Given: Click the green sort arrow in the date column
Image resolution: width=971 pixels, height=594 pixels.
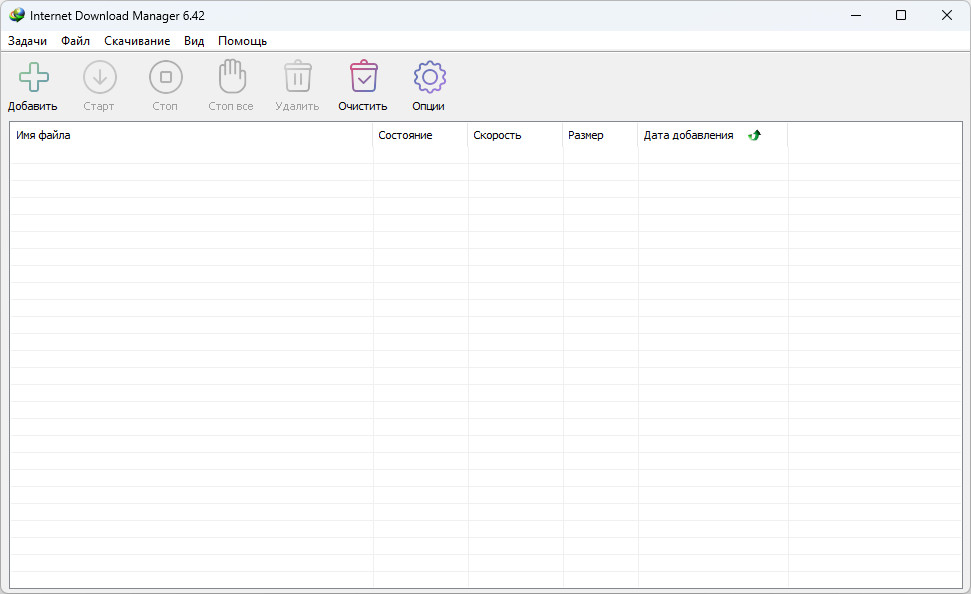Looking at the screenshot, I should tap(754, 136).
